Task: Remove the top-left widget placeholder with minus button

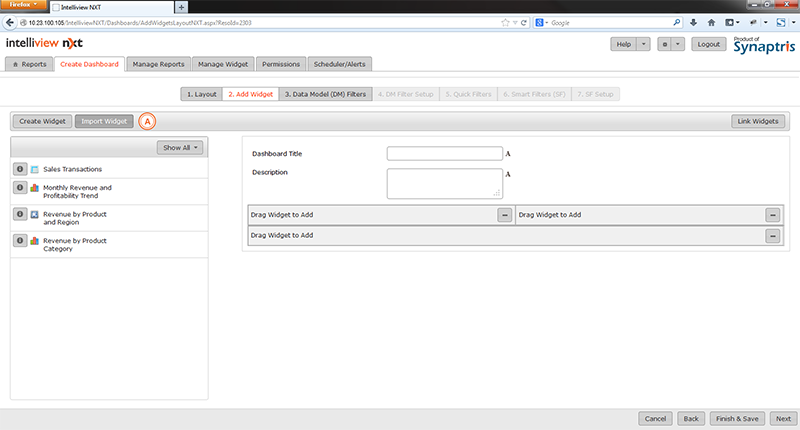Action: point(505,215)
